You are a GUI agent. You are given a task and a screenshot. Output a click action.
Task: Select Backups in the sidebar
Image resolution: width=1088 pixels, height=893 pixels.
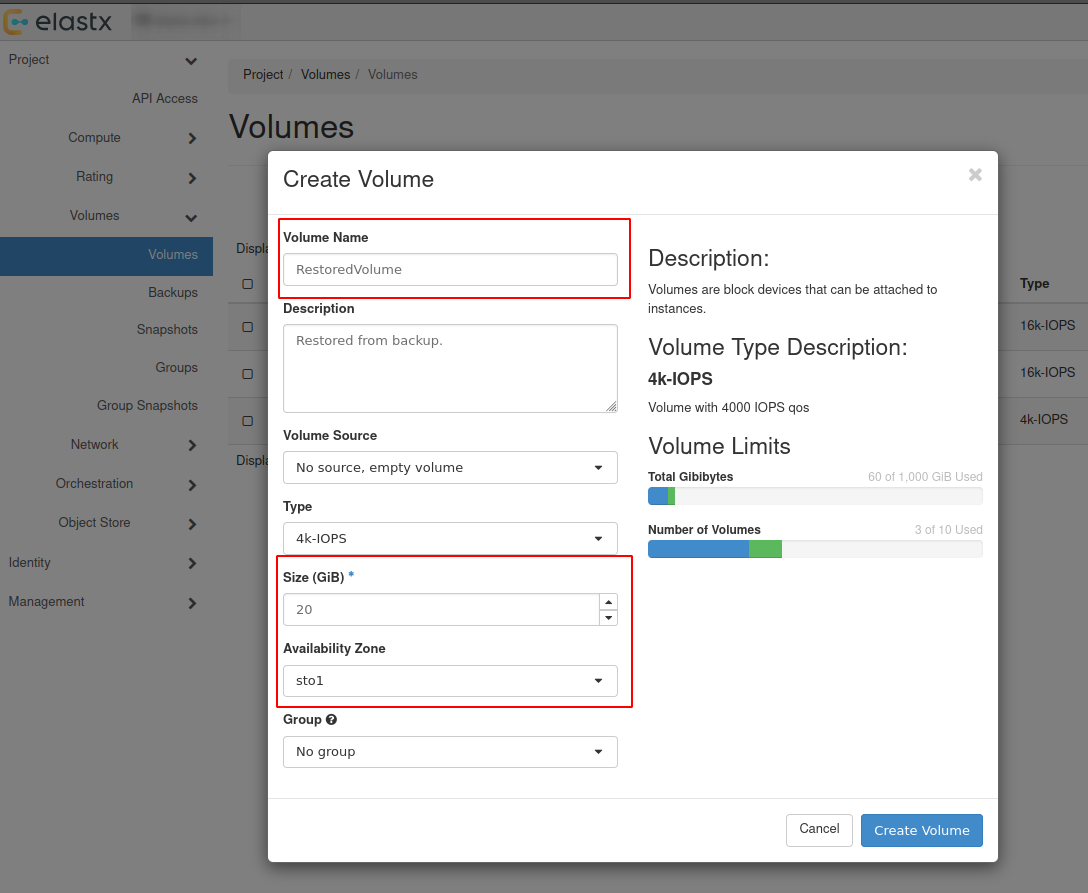(173, 292)
